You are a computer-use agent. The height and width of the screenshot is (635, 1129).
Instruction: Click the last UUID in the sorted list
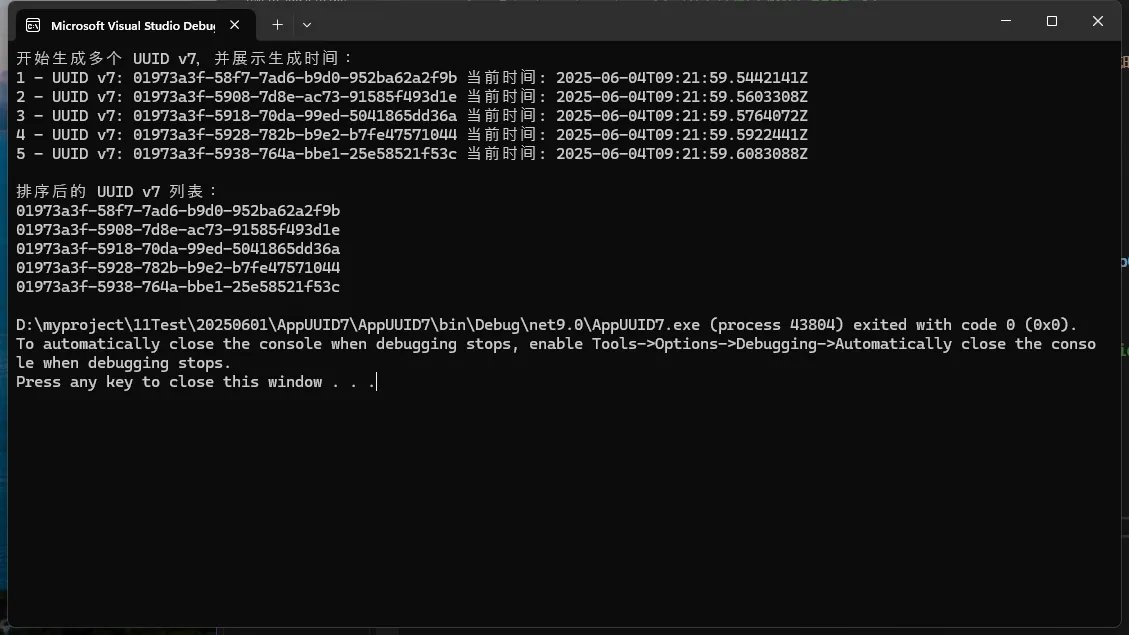178,287
